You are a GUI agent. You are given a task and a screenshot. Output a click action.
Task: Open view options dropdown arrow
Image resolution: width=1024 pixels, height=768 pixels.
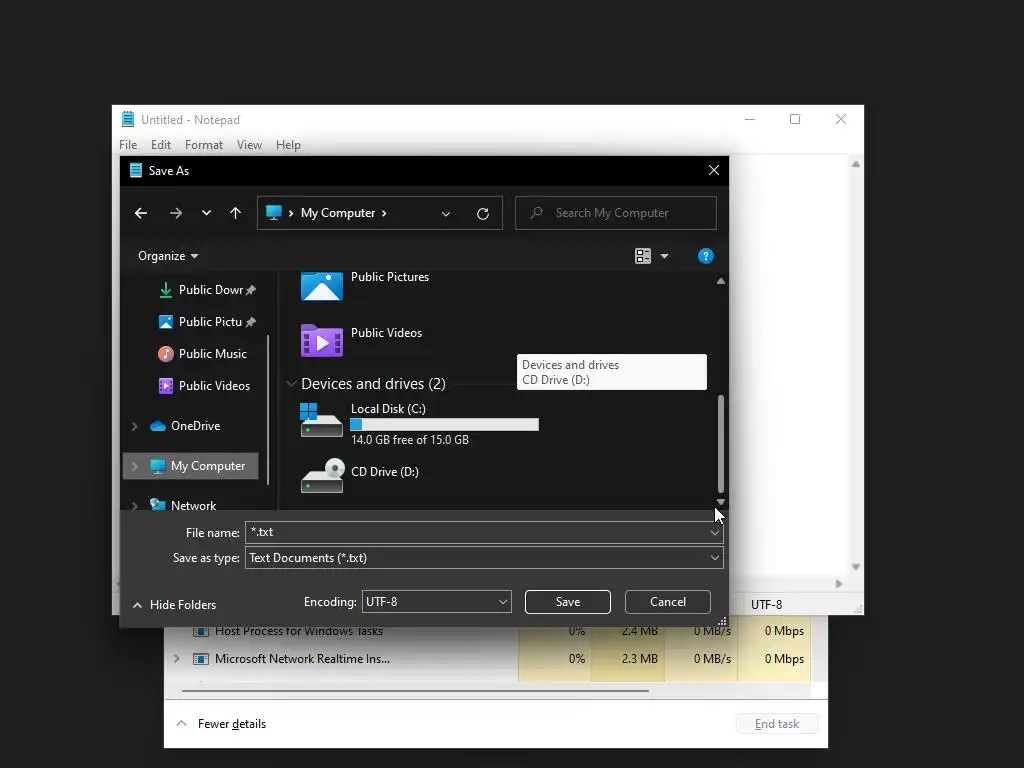coord(664,256)
